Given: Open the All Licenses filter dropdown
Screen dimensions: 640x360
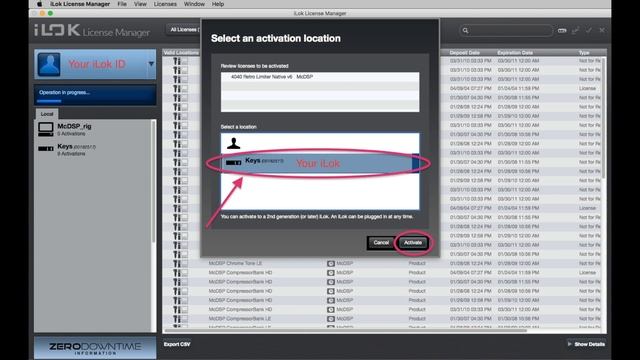Looking at the screenshot, I should 184,29.
